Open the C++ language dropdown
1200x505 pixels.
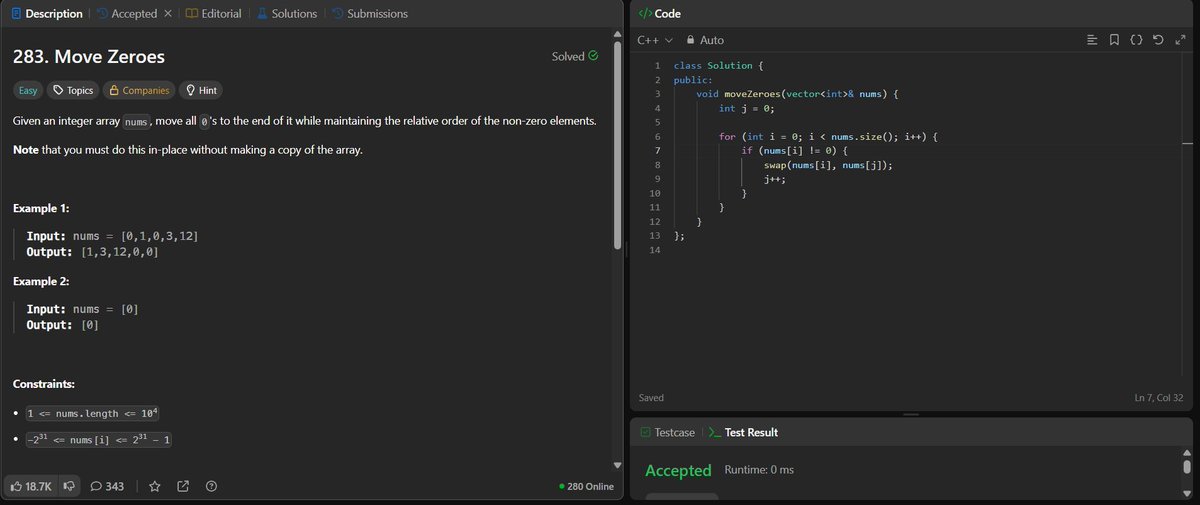655,40
